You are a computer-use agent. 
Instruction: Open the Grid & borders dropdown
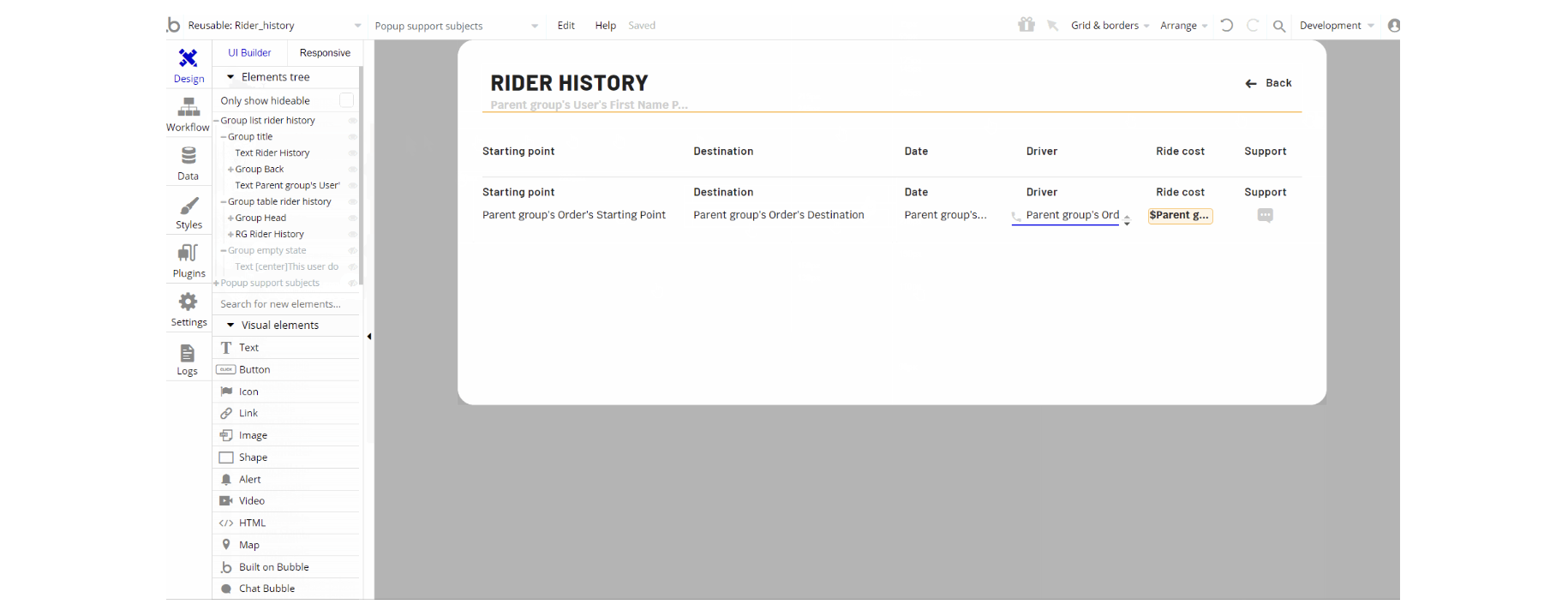coord(1110,26)
